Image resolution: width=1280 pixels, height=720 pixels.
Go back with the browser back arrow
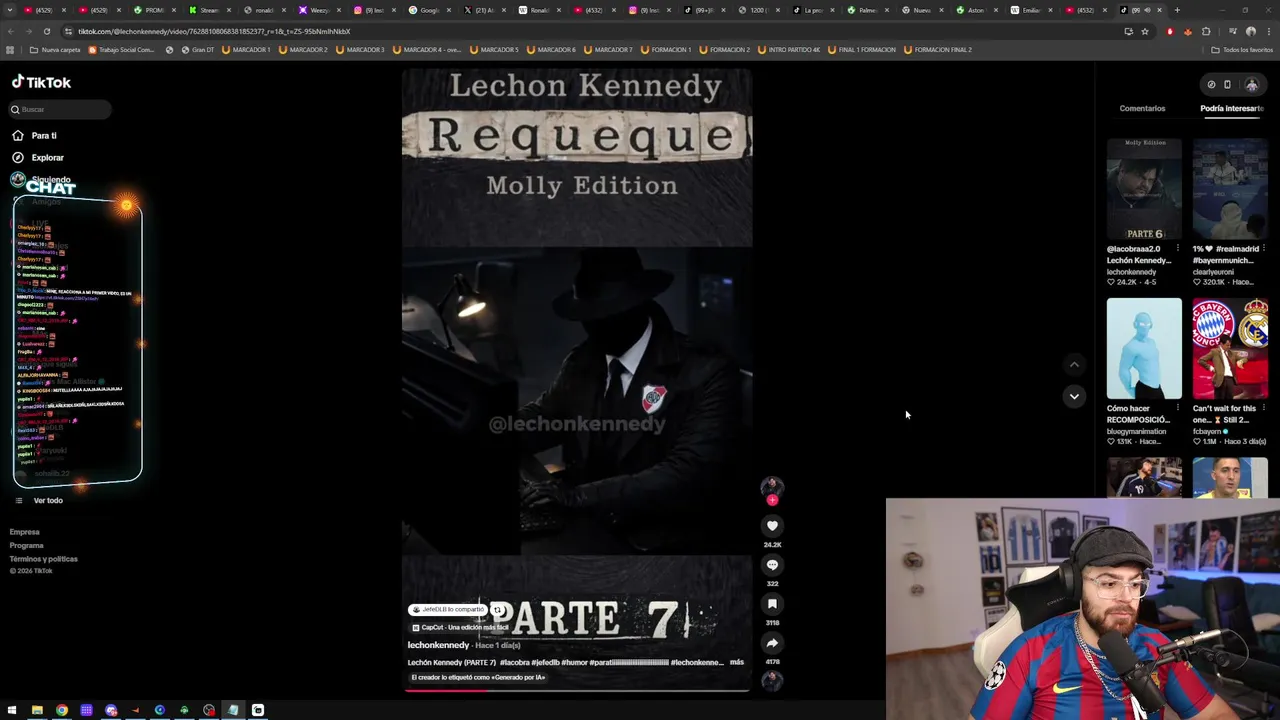pos(11,31)
